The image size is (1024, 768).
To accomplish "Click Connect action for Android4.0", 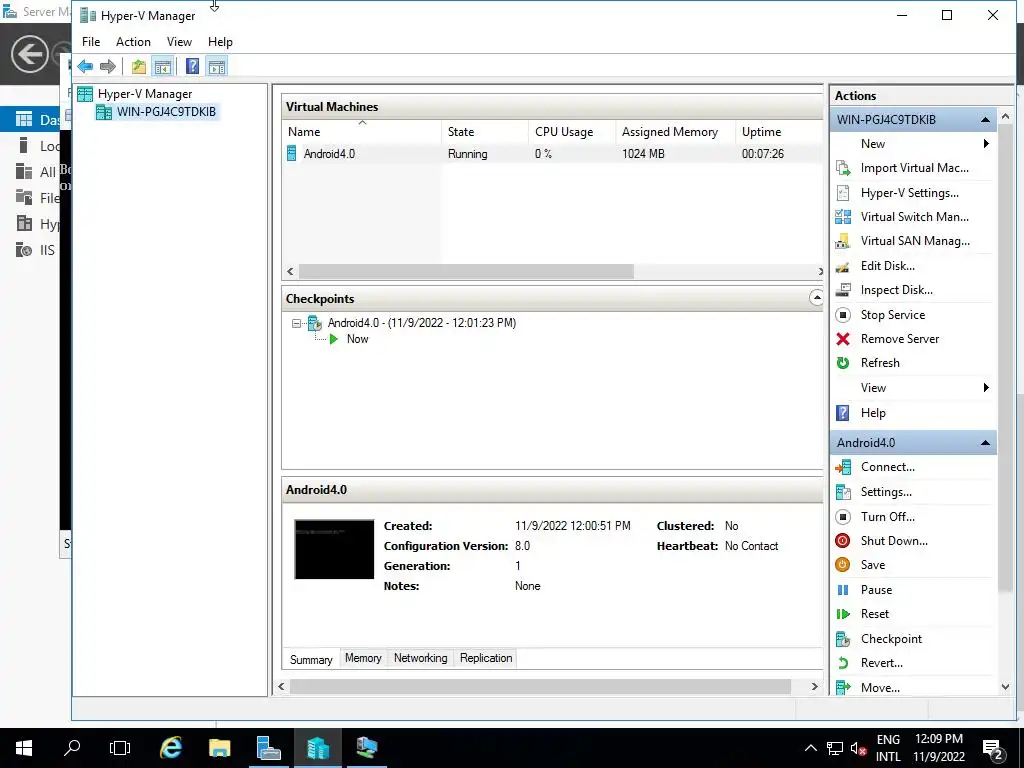I will (x=888, y=467).
